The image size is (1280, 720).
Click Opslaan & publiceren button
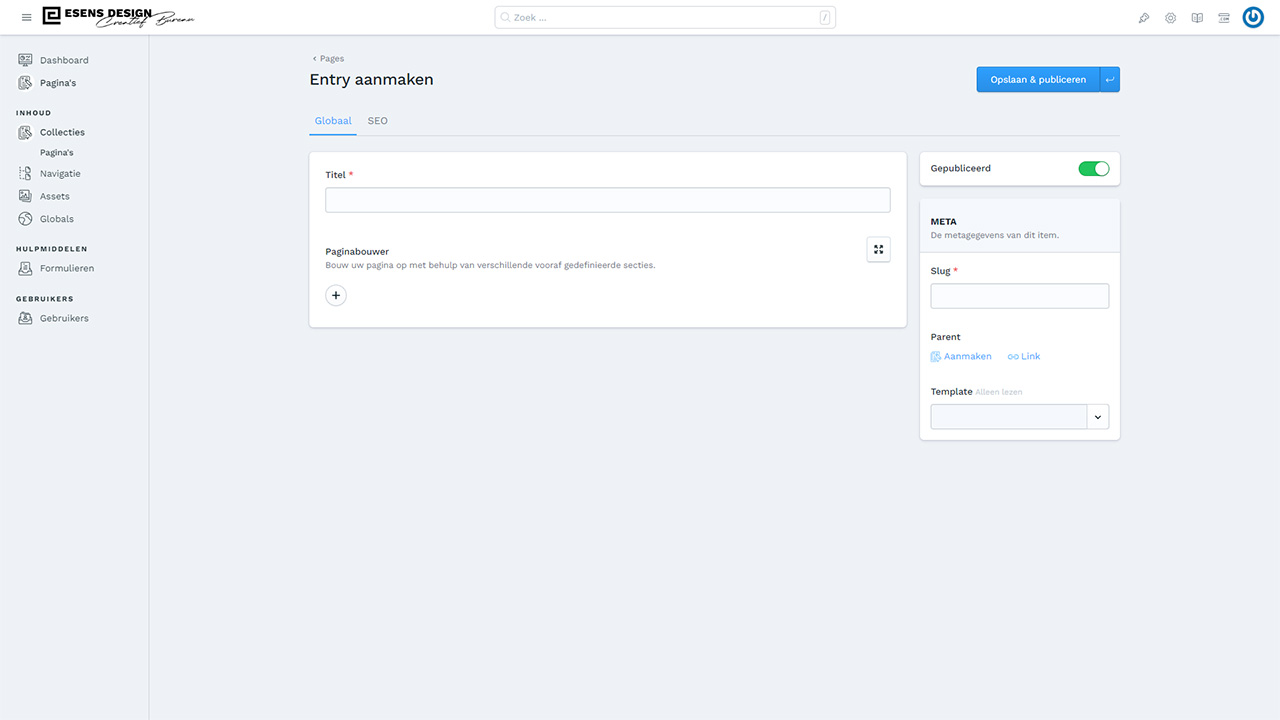tap(1037, 80)
